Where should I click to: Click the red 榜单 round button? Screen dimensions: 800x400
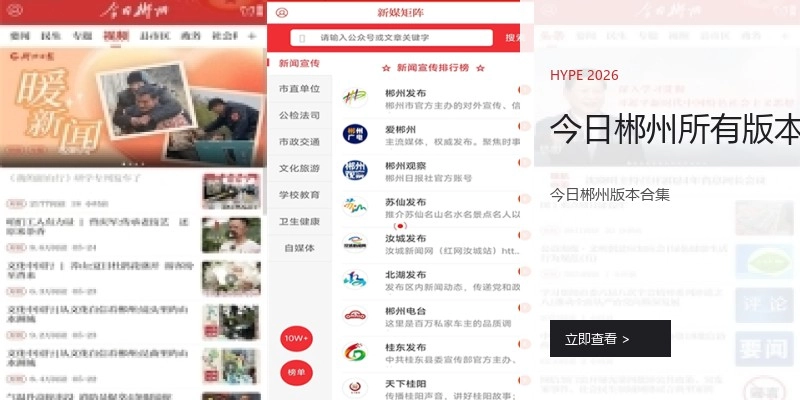click(x=296, y=372)
